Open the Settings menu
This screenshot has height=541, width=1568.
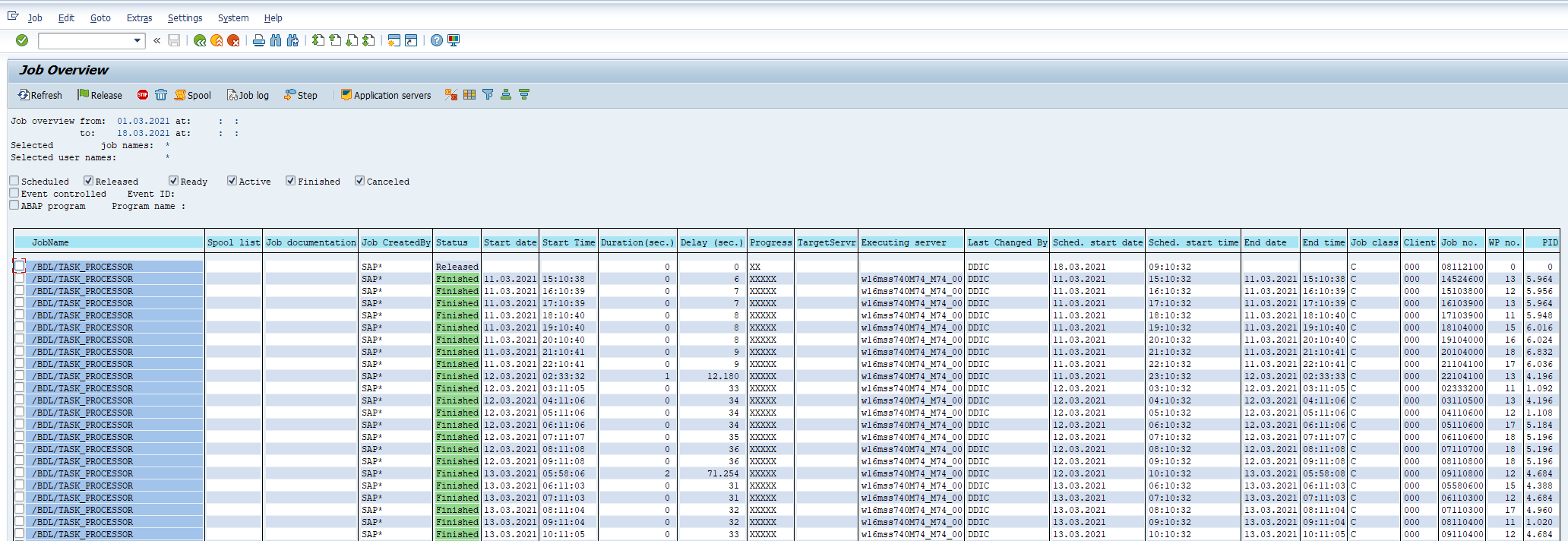tap(185, 18)
